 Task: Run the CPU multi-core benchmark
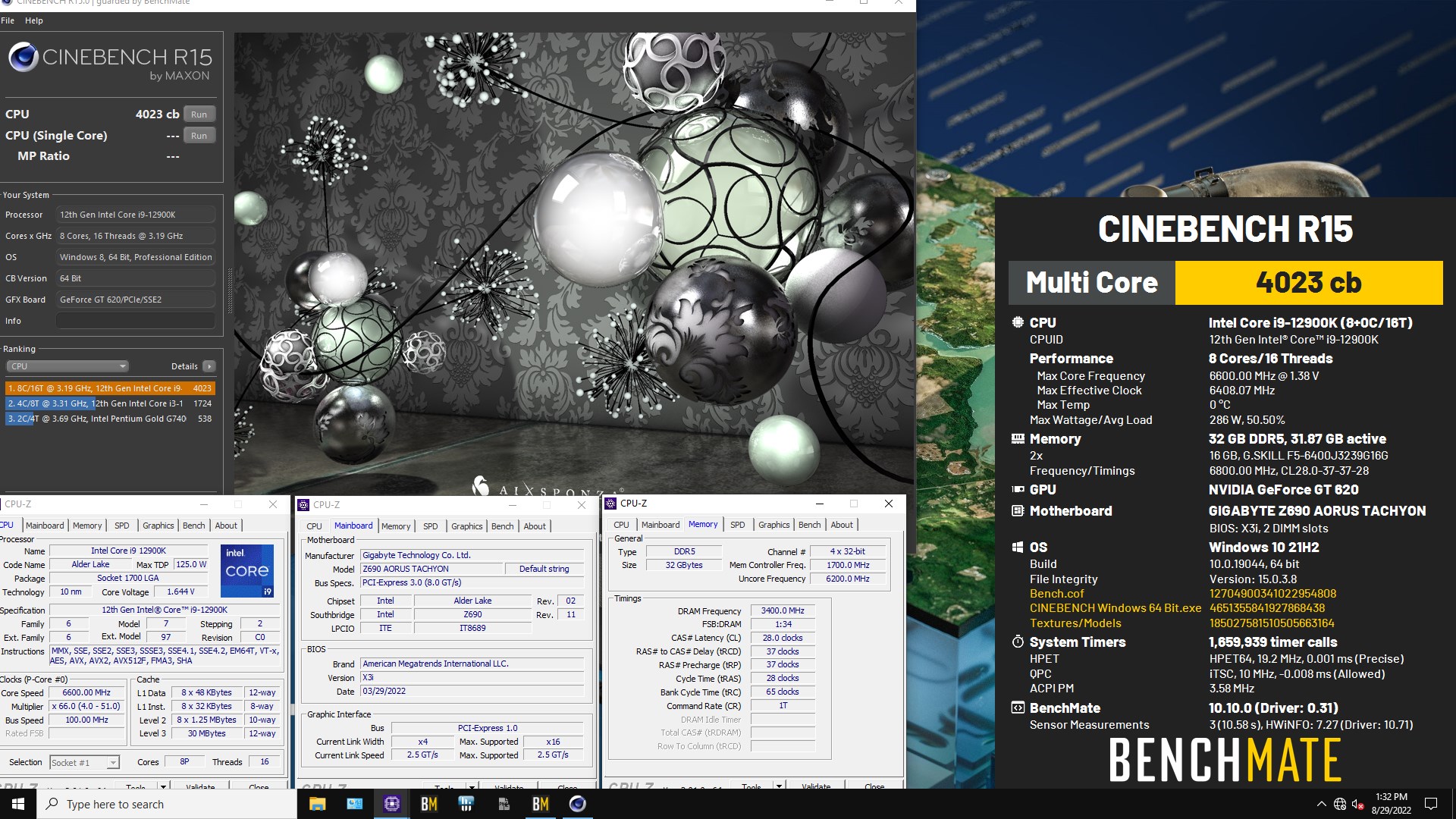coord(199,115)
